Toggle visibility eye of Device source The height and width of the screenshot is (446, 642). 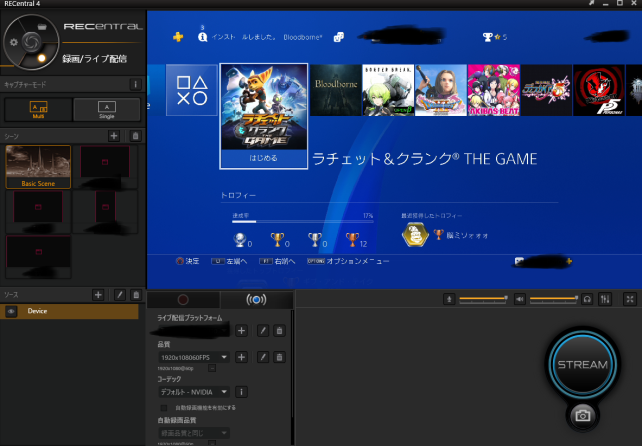coord(11,311)
